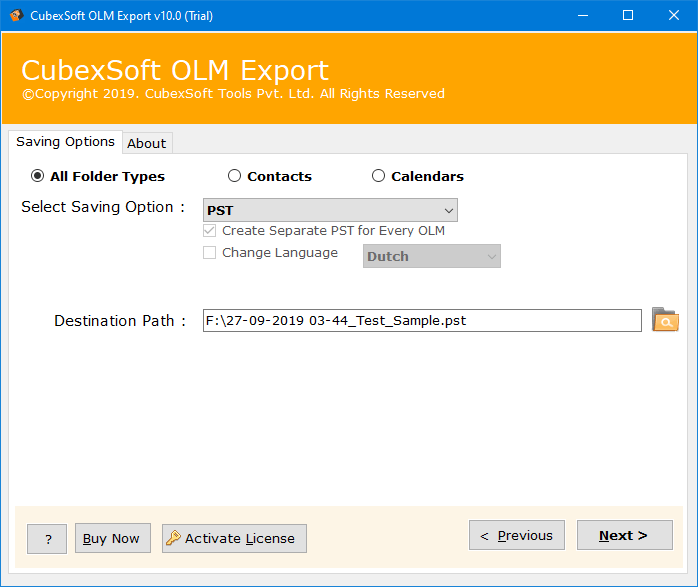Open the question mark help button
Viewport: 698px width, 587px height.
tap(48, 538)
